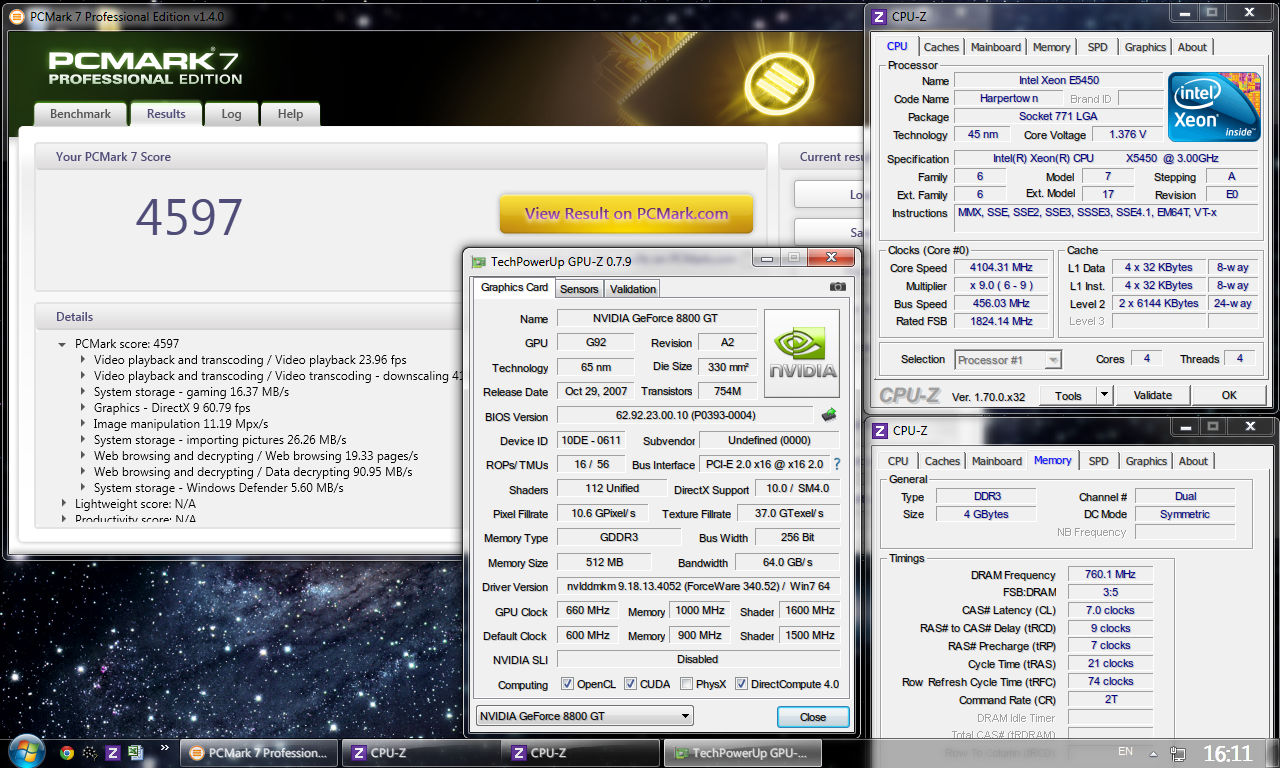
Task: Open Caches tab in the CPU-Z CPU window
Action: (x=941, y=47)
